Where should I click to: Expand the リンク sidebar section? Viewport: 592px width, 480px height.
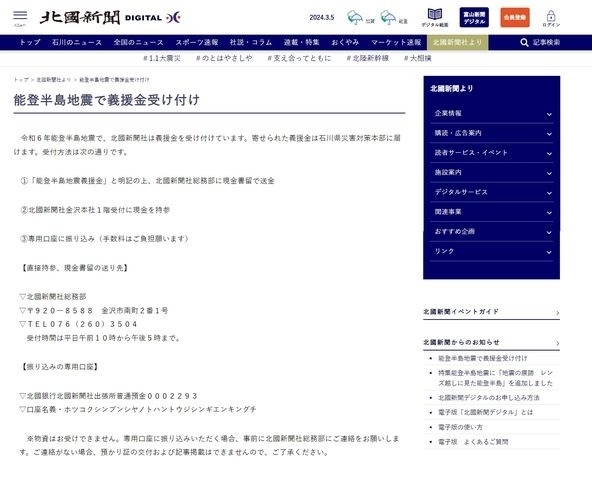click(x=492, y=251)
